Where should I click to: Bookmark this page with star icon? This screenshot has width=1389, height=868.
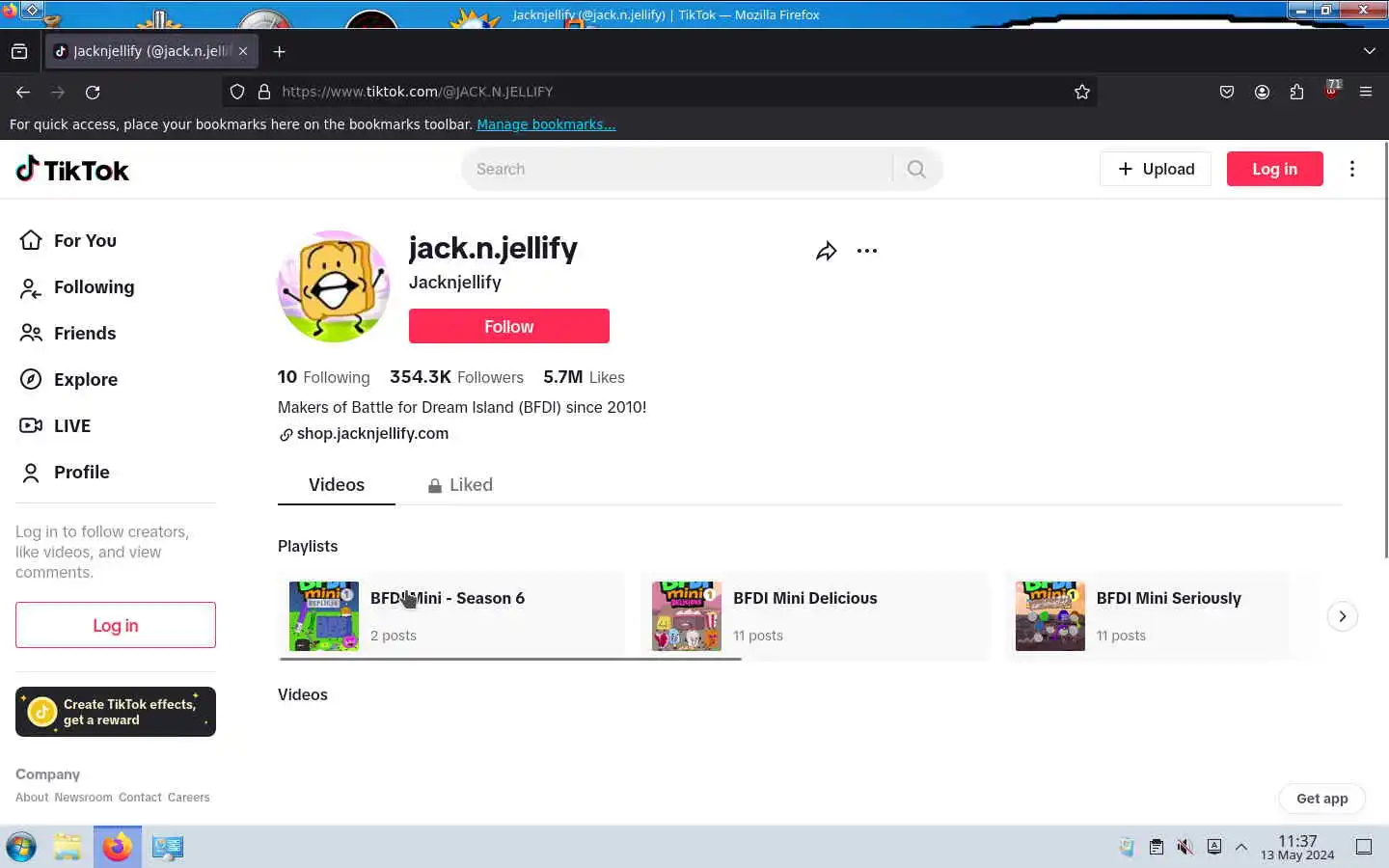[1082, 92]
